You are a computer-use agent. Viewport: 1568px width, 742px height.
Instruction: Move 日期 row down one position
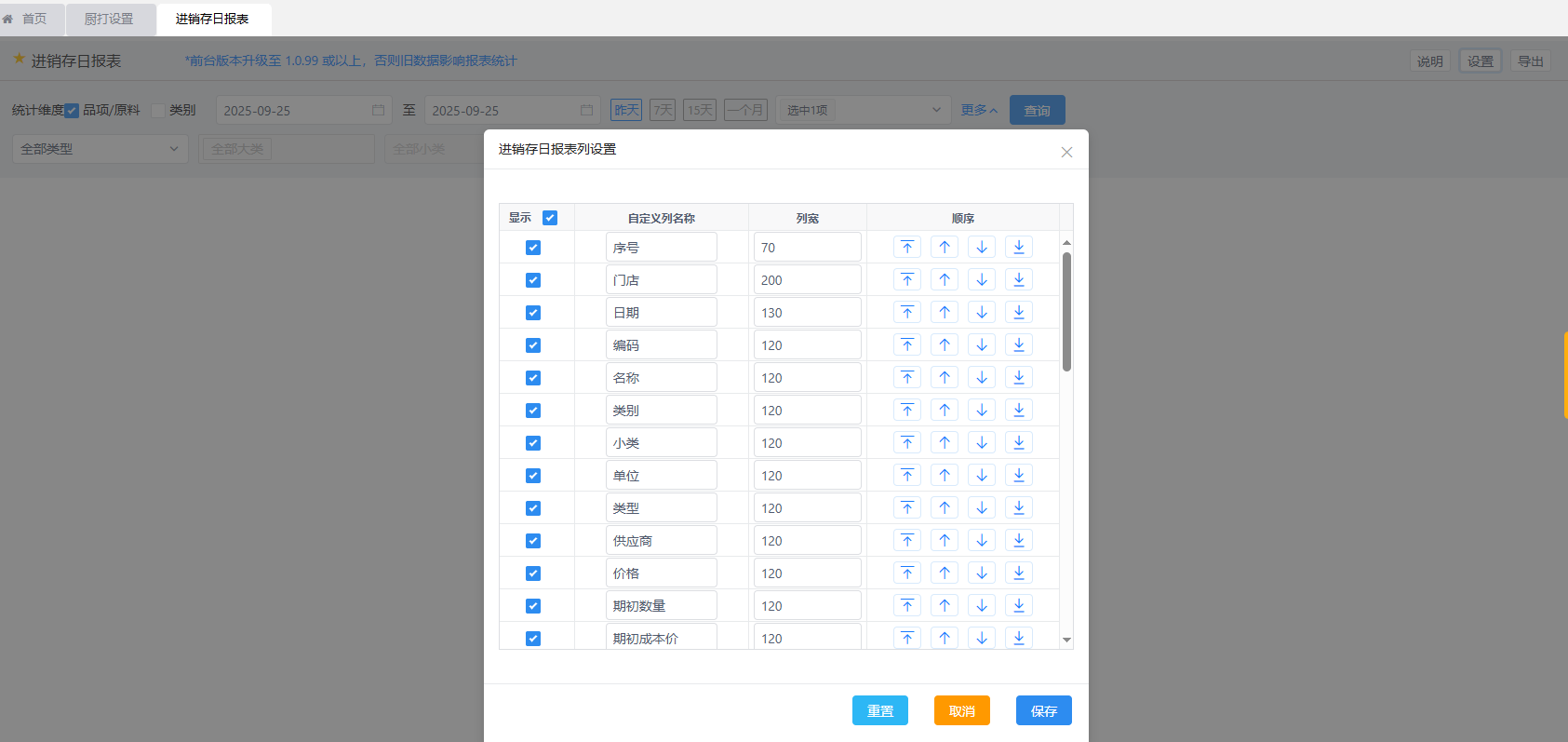click(982, 313)
